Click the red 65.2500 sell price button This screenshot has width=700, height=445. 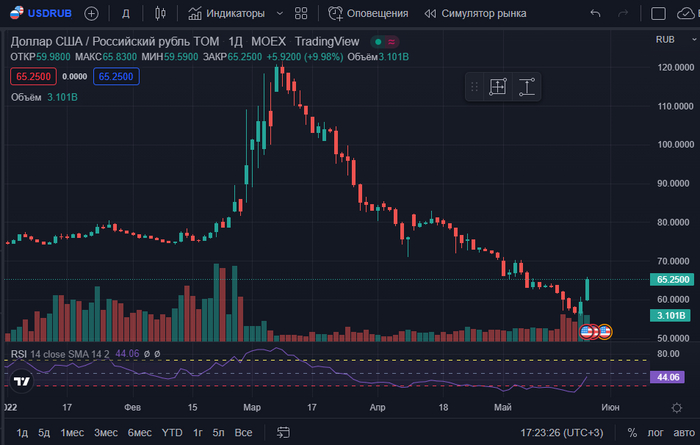(33, 76)
